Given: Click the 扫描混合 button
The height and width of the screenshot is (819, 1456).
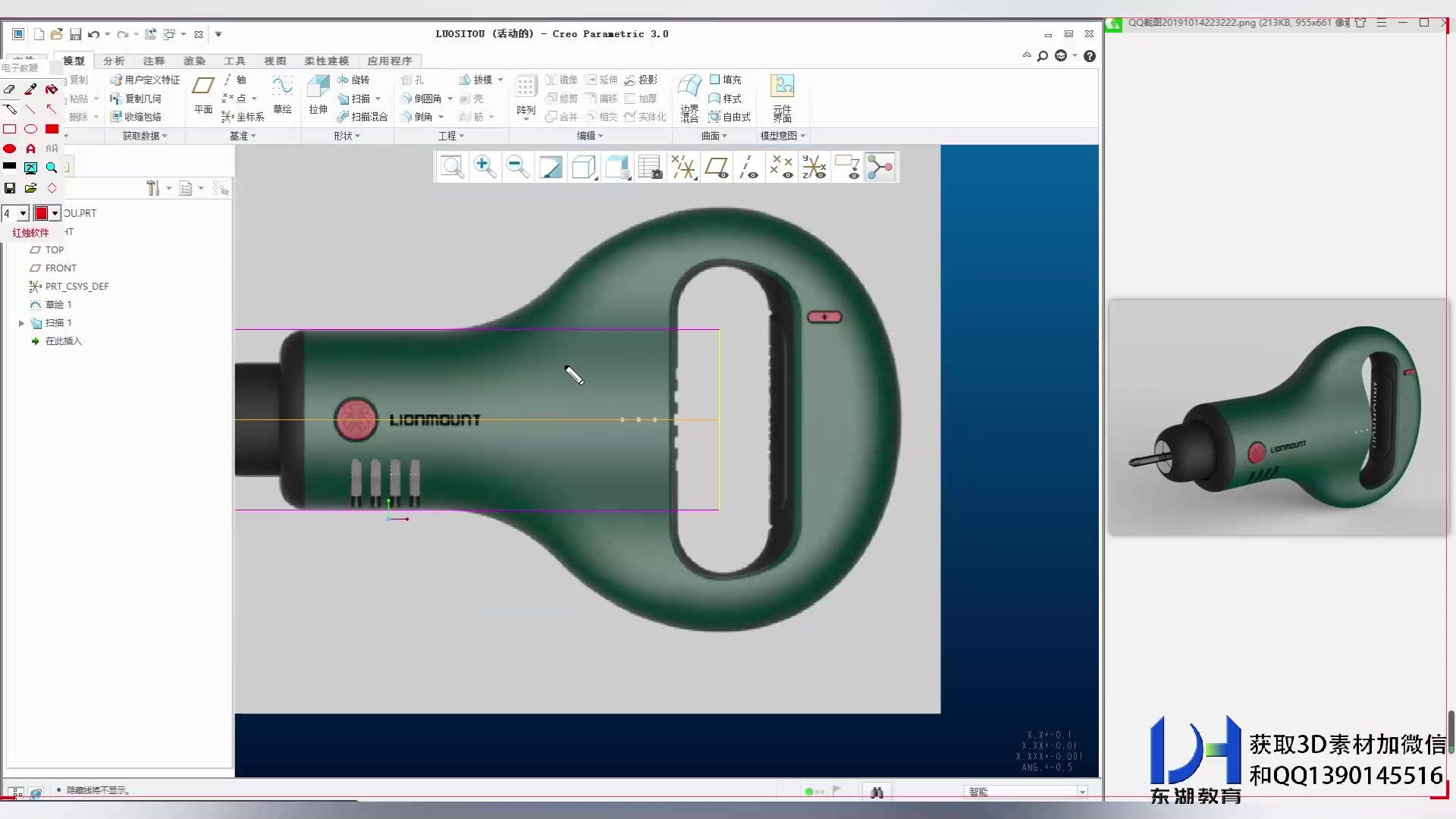Looking at the screenshot, I should point(362,117).
